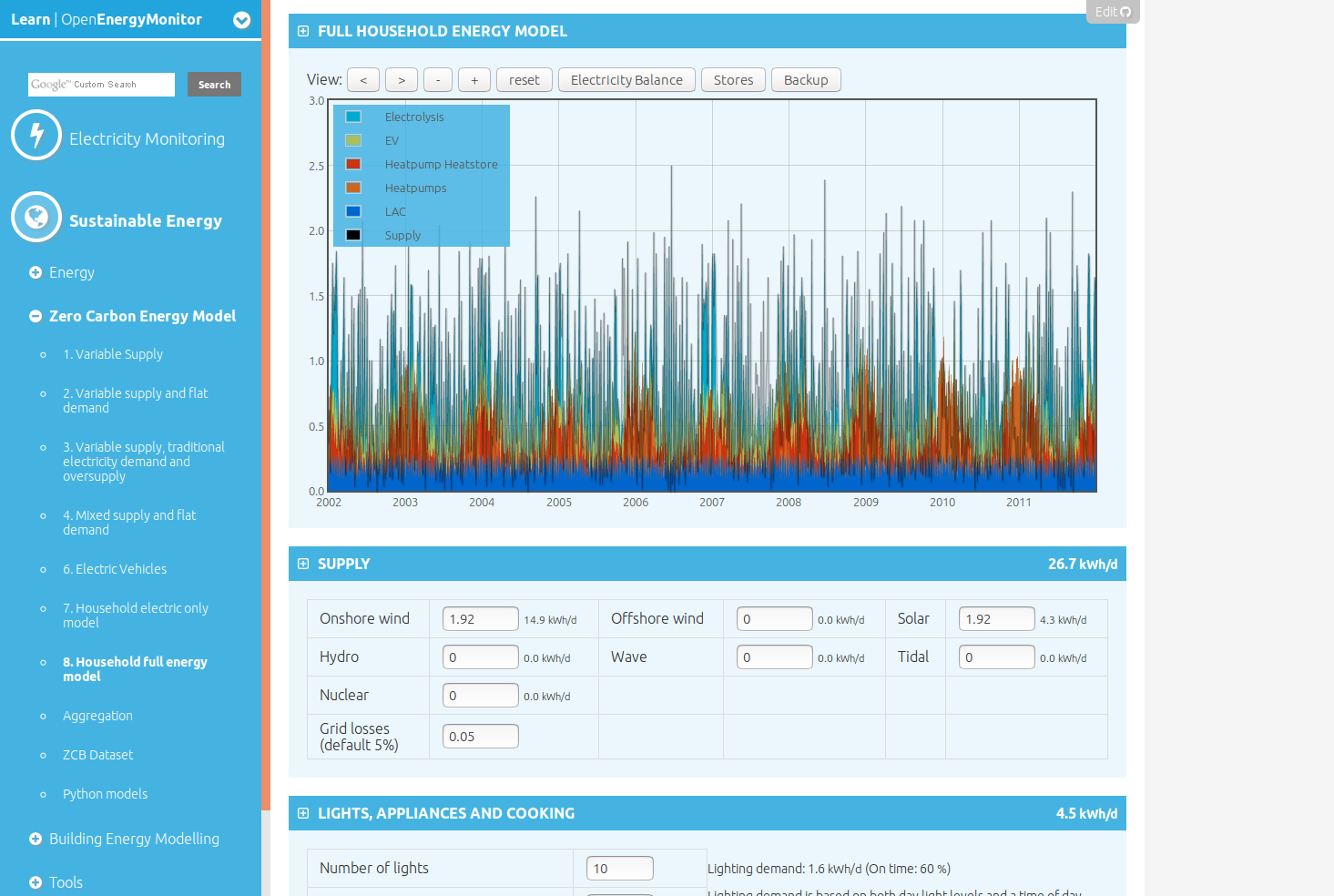Click the Sustainable Energy globe icon
This screenshot has height=896, width=1334.
(36, 217)
